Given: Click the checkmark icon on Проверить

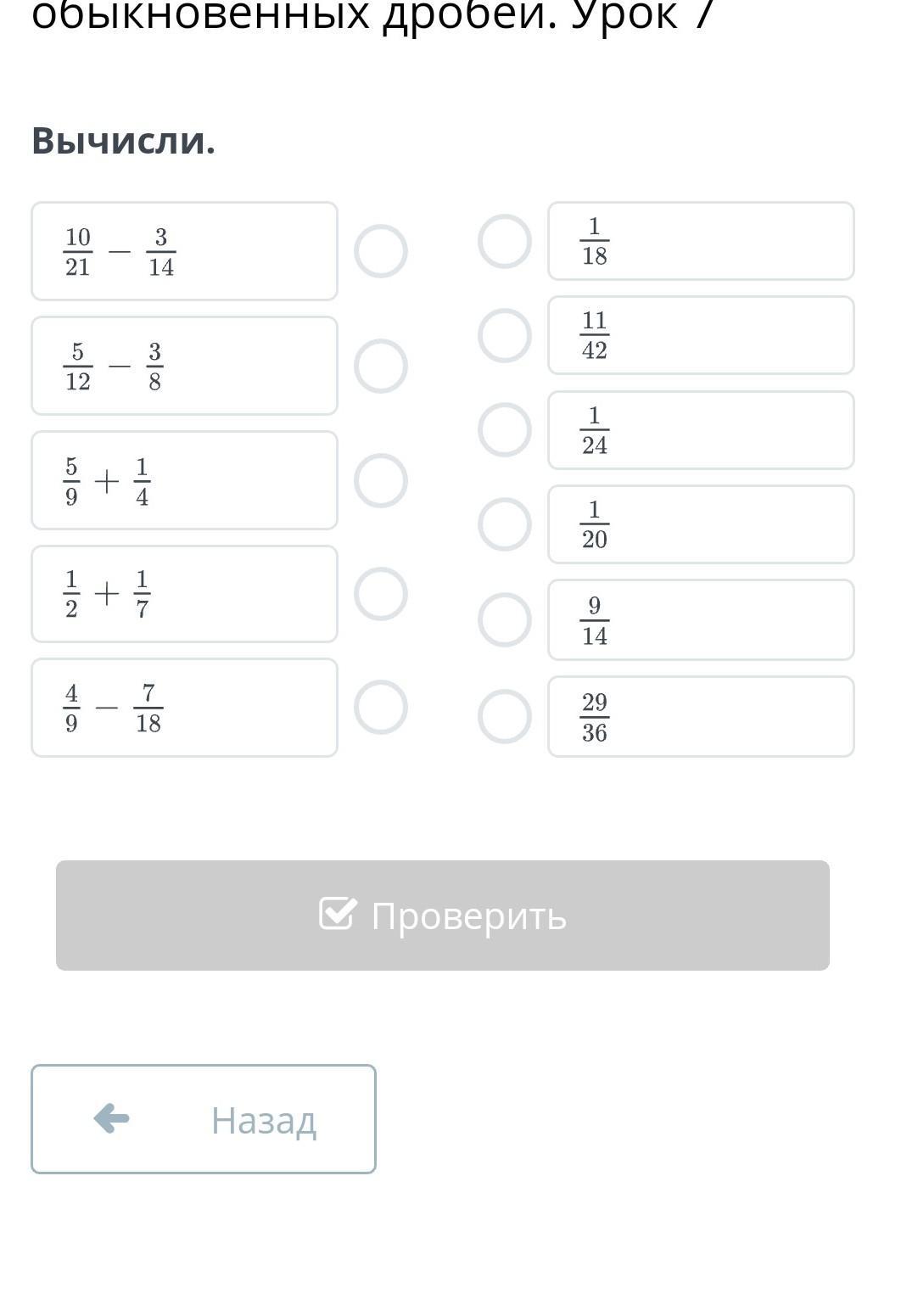Looking at the screenshot, I should (337, 914).
